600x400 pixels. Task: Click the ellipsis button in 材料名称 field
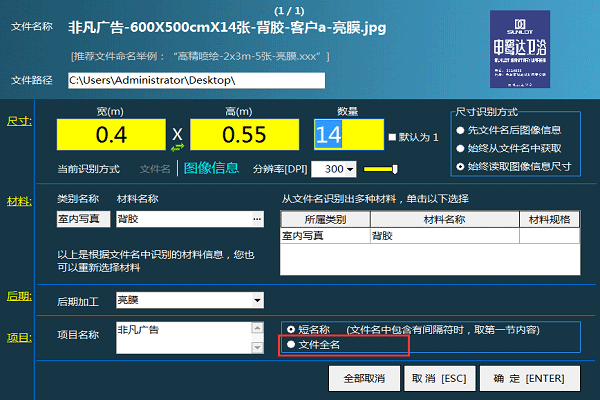(256, 218)
